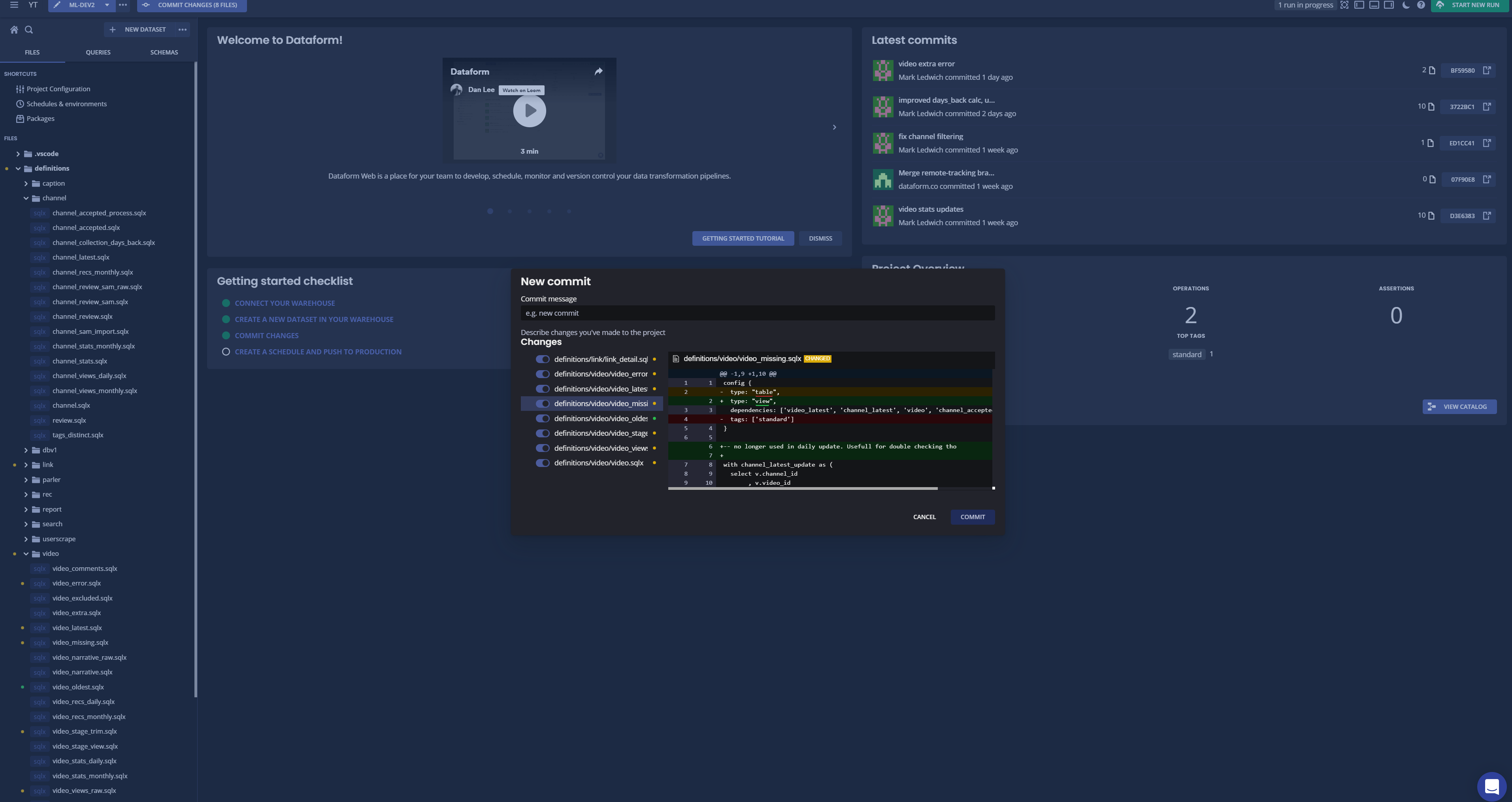Viewport: 1512px width, 802px height.
Task: Expand the caption folder
Action: (26, 184)
